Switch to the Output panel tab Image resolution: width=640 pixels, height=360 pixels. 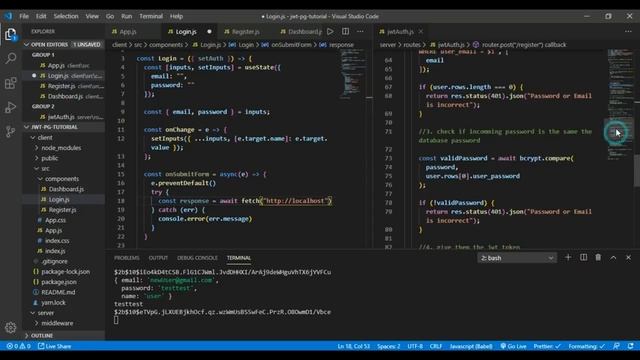(x=158, y=258)
